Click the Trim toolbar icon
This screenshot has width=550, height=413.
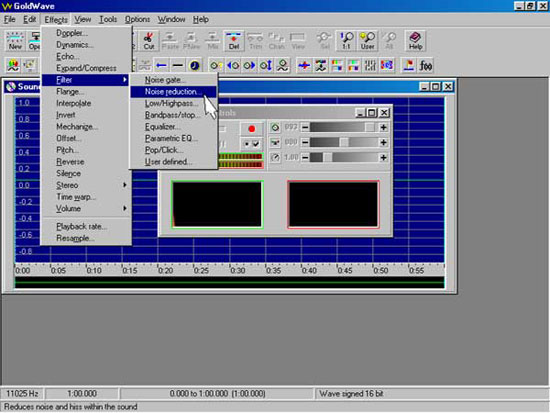coord(255,41)
